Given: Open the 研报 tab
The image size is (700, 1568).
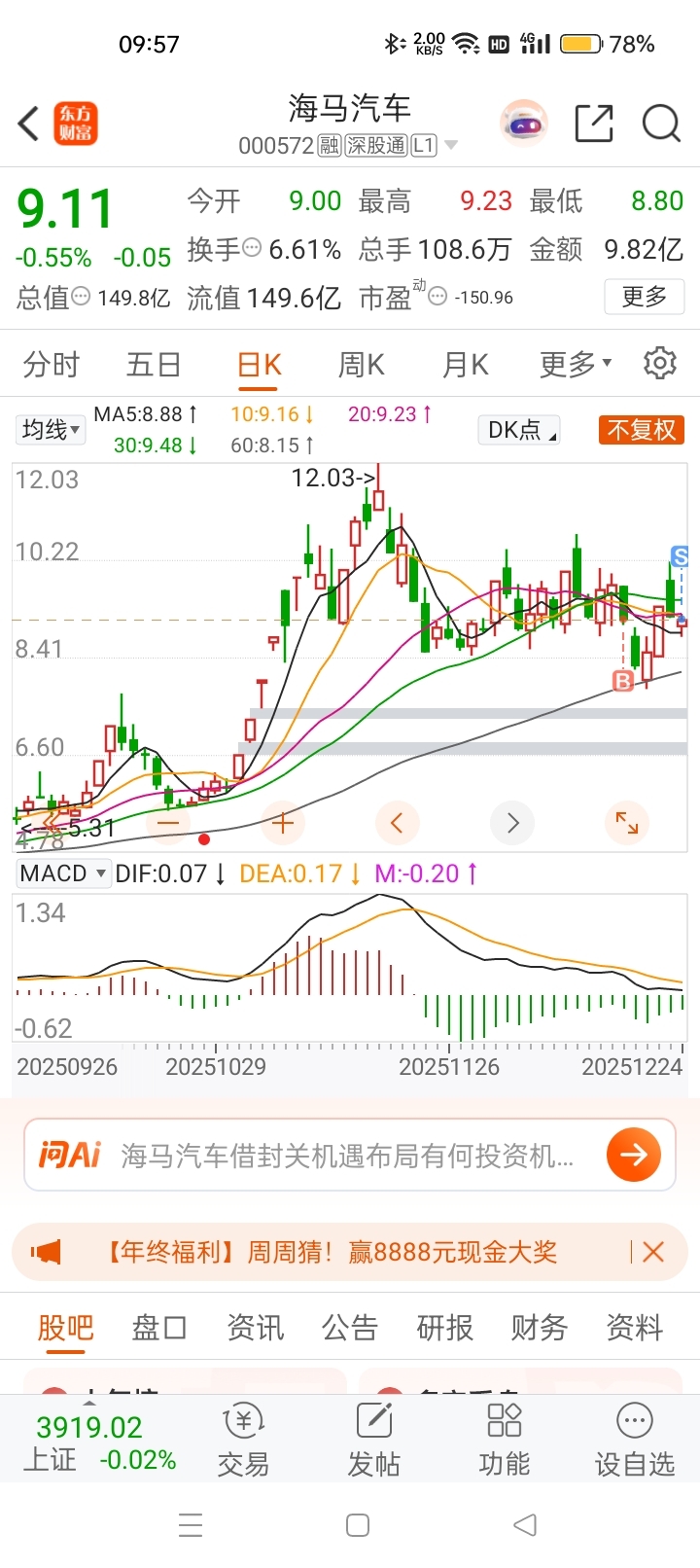Looking at the screenshot, I should click(445, 1328).
